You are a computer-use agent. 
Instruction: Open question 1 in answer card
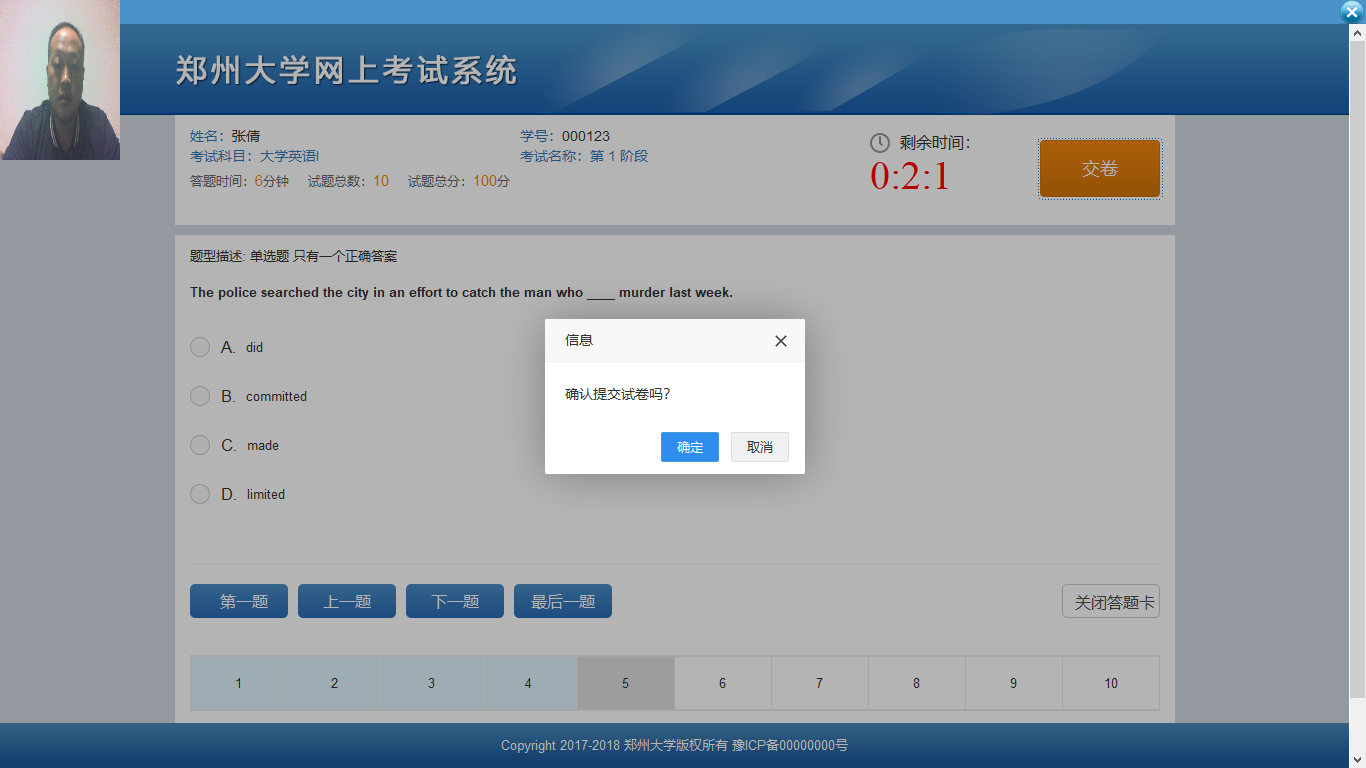[238, 683]
